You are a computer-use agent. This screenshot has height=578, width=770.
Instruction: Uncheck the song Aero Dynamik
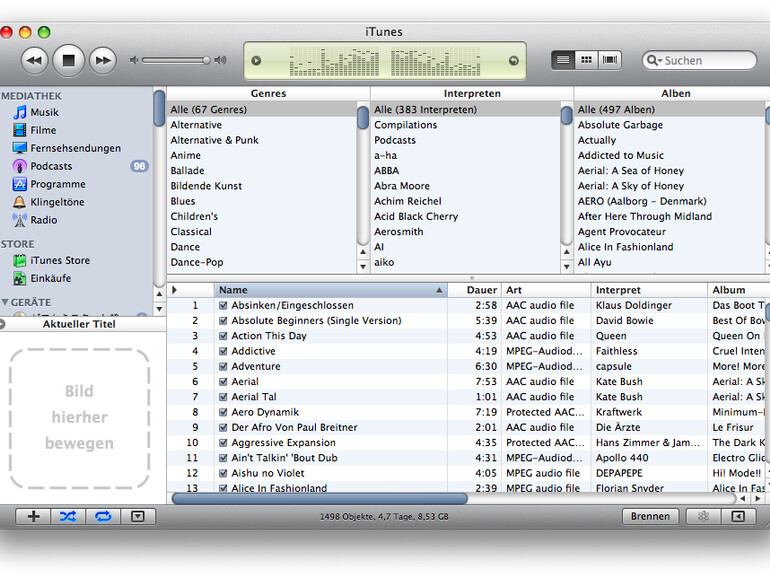click(224, 412)
